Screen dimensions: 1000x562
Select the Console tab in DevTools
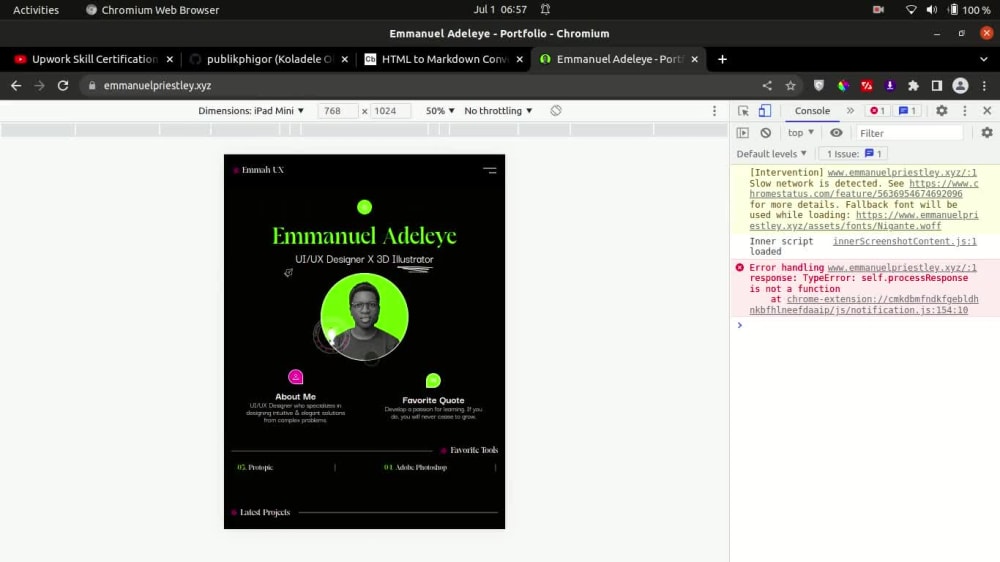pyautogui.click(x=812, y=111)
